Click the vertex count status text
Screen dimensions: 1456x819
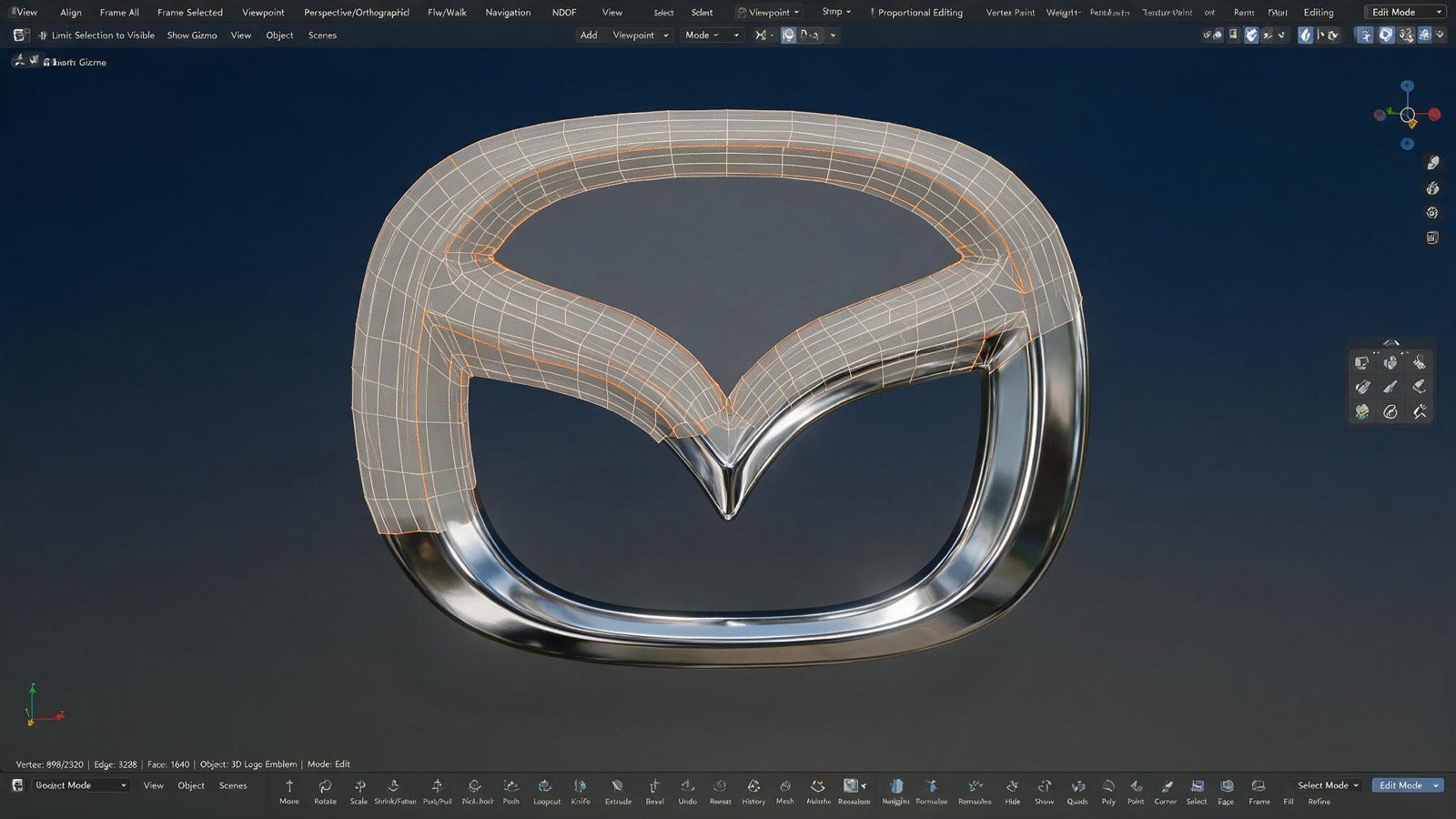pos(50,764)
